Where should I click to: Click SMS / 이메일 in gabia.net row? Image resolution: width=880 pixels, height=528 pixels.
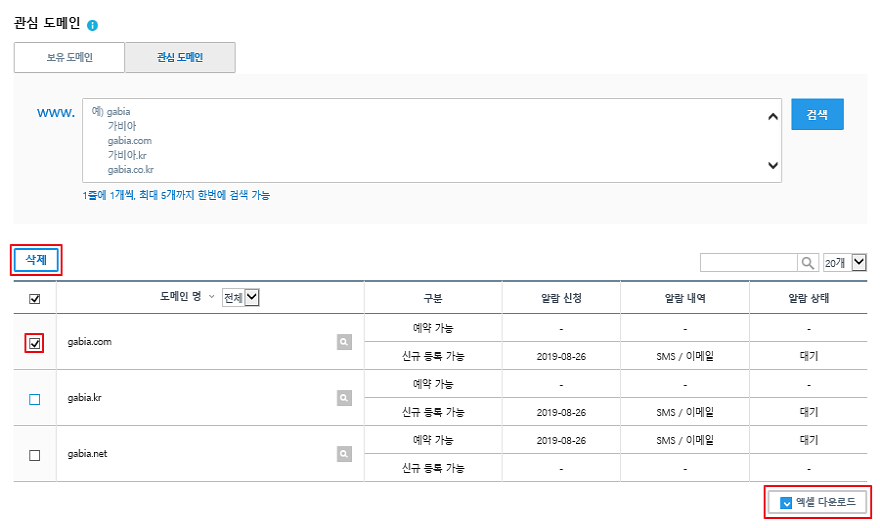point(685,440)
